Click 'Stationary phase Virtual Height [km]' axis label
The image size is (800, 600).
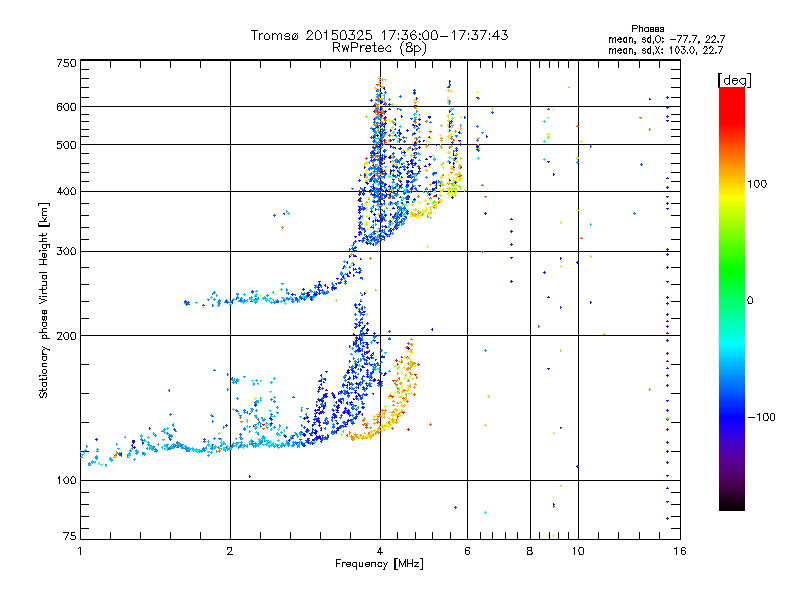click(x=44, y=300)
